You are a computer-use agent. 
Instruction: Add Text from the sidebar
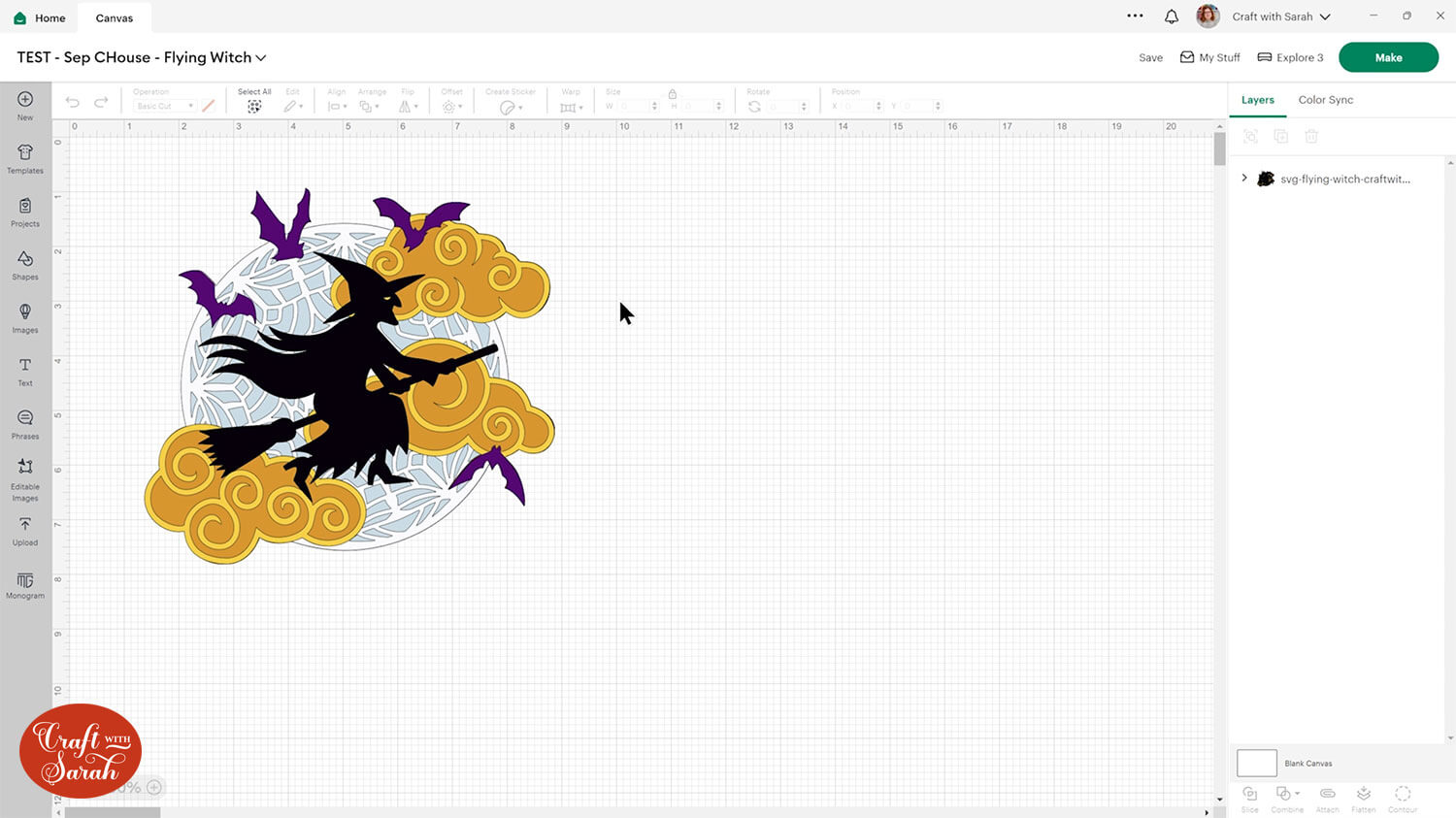coord(25,372)
